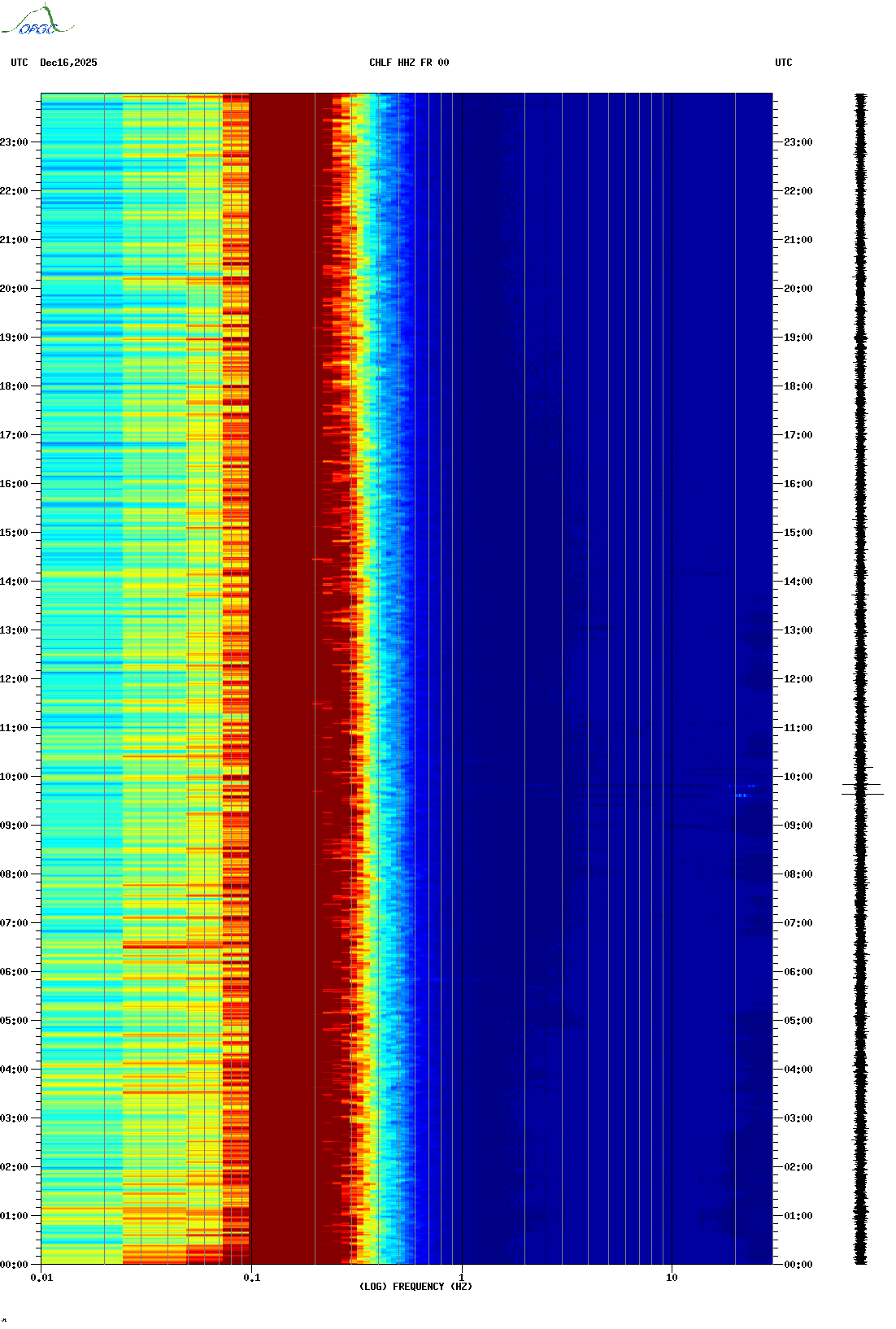Select the 1 Hz frequency axis label
The height and width of the screenshot is (1329, 896).
pyautogui.click(x=462, y=1278)
